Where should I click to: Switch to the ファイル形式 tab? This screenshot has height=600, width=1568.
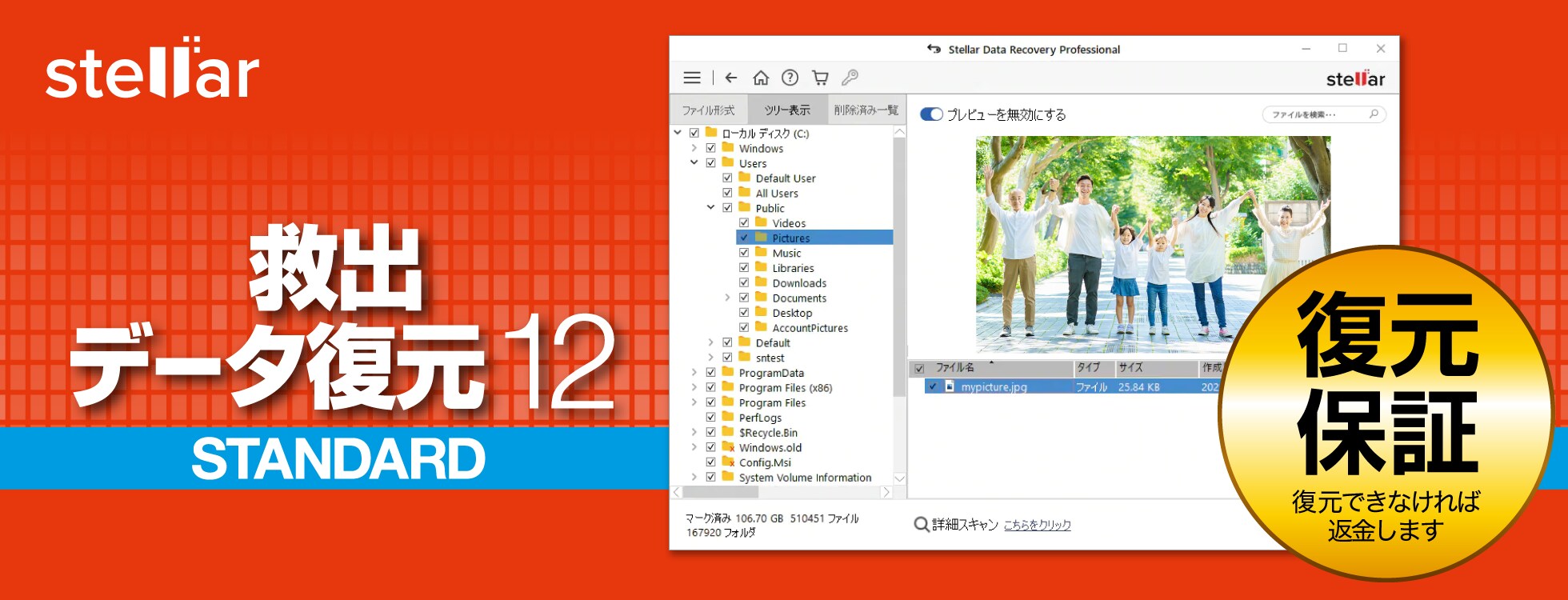(708, 110)
